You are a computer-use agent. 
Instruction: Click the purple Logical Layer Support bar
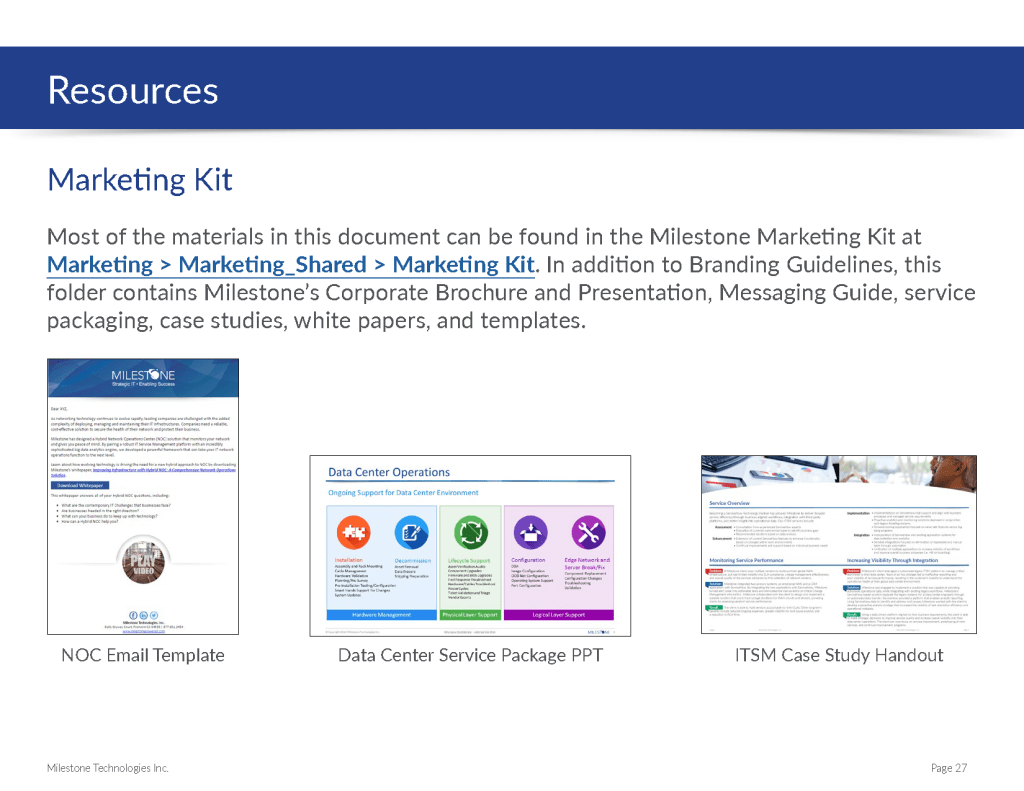[x=558, y=614]
